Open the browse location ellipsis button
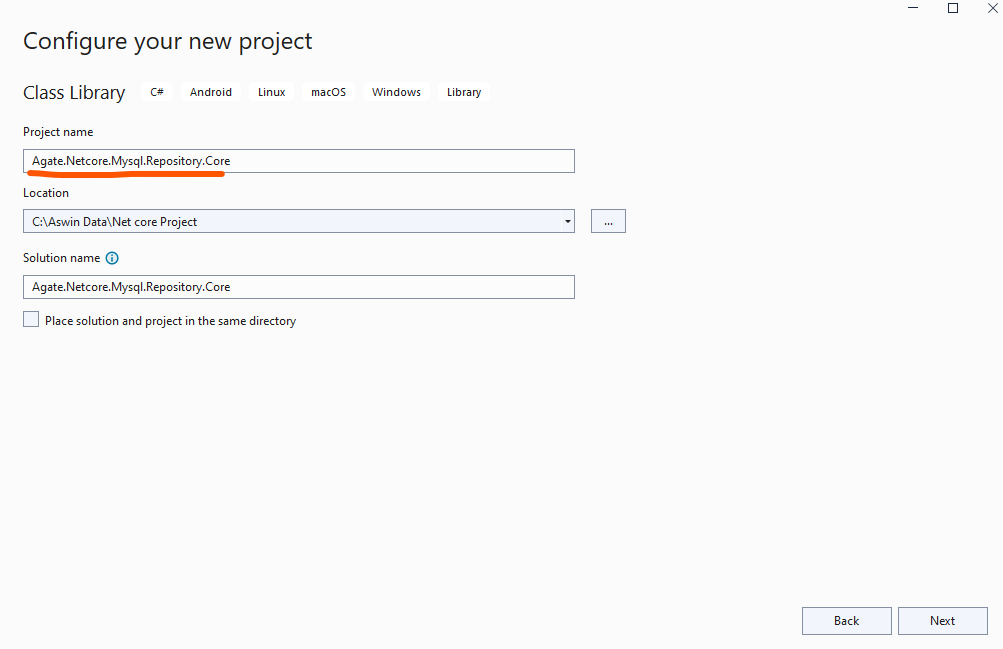The height and width of the screenshot is (649, 1003). (608, 221)
